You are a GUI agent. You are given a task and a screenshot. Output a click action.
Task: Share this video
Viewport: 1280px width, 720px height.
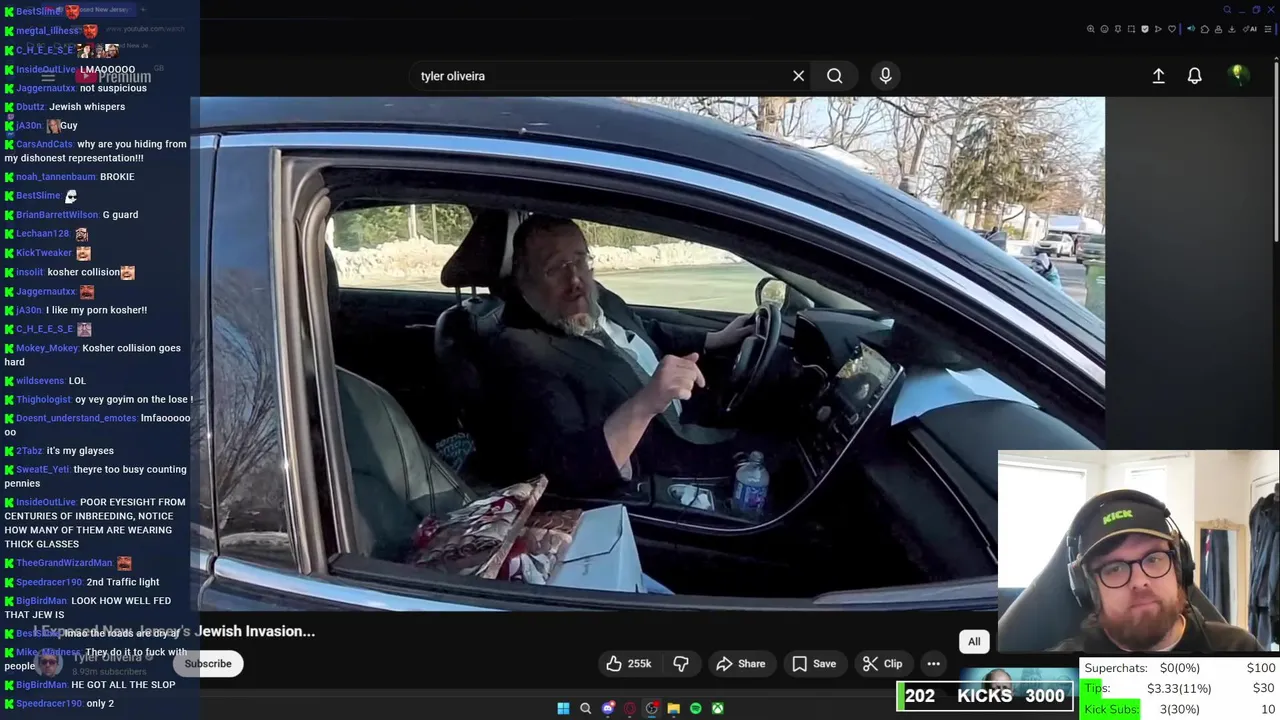pos(741,664)
